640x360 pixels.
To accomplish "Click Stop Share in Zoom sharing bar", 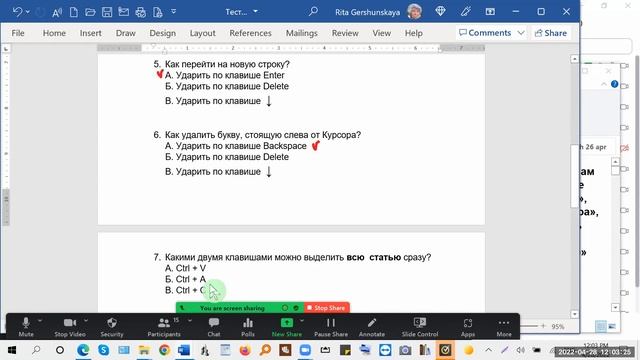I will click(327, 308).
